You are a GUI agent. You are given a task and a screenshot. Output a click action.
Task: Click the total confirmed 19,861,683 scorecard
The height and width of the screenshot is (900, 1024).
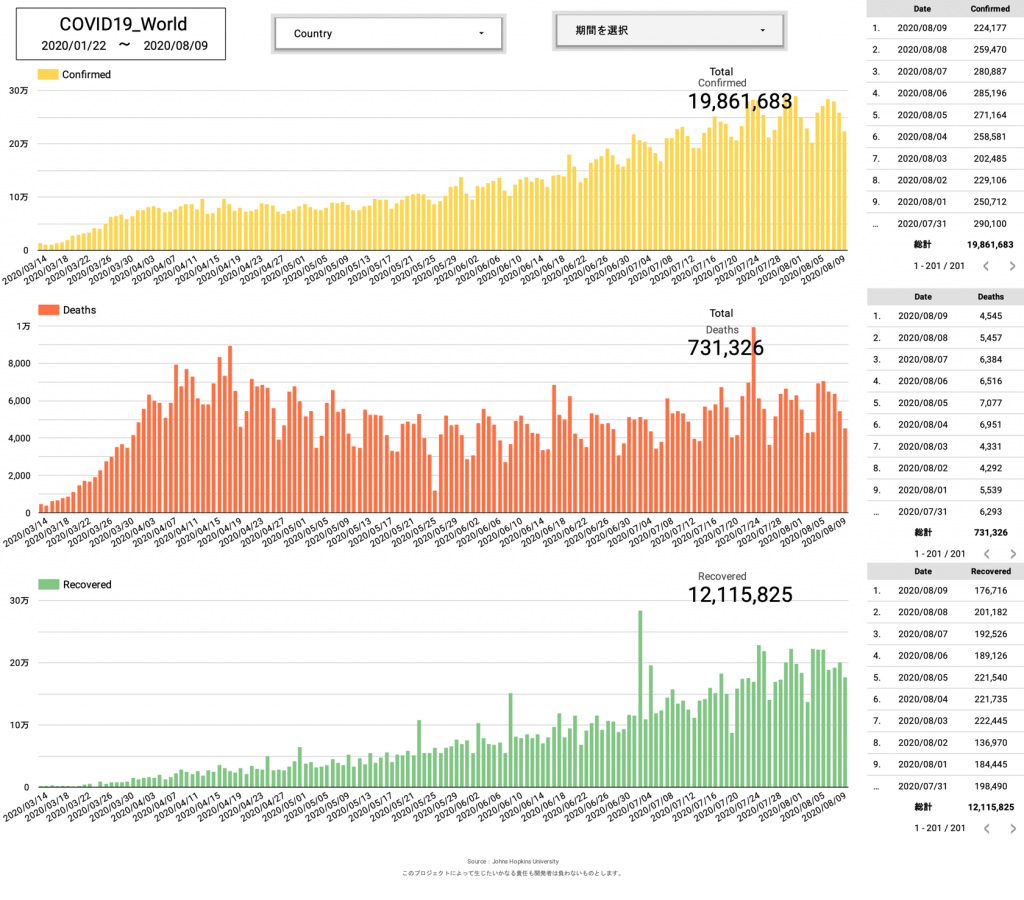tap(740, 102)
